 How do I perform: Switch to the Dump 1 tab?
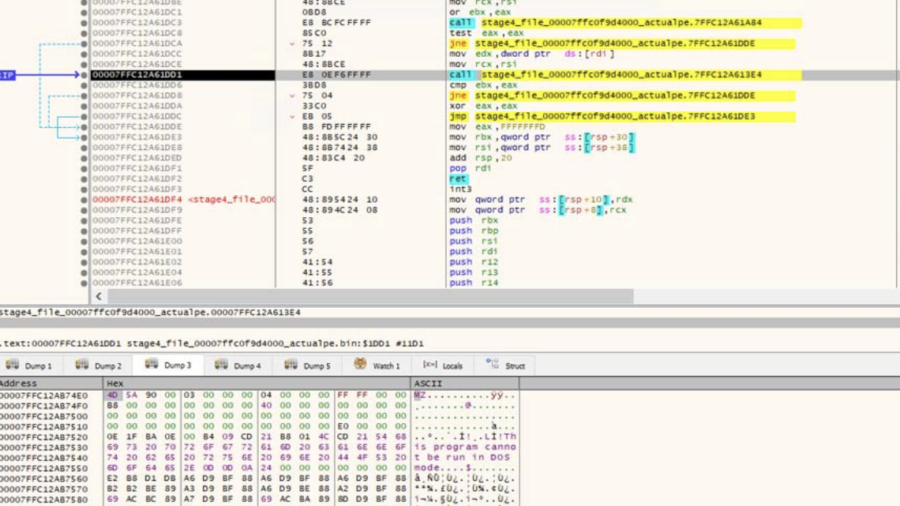(29, 365)
